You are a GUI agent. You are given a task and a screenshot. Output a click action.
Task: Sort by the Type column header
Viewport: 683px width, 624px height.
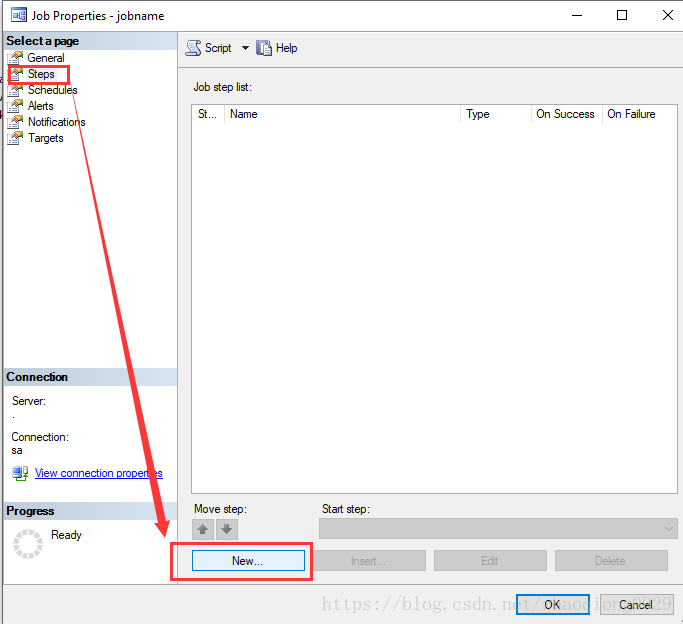tap(496, 114)
